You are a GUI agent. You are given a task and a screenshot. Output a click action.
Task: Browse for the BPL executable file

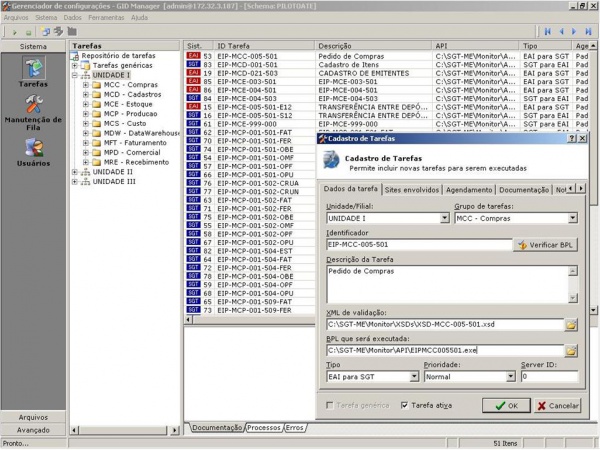[571, 350]
